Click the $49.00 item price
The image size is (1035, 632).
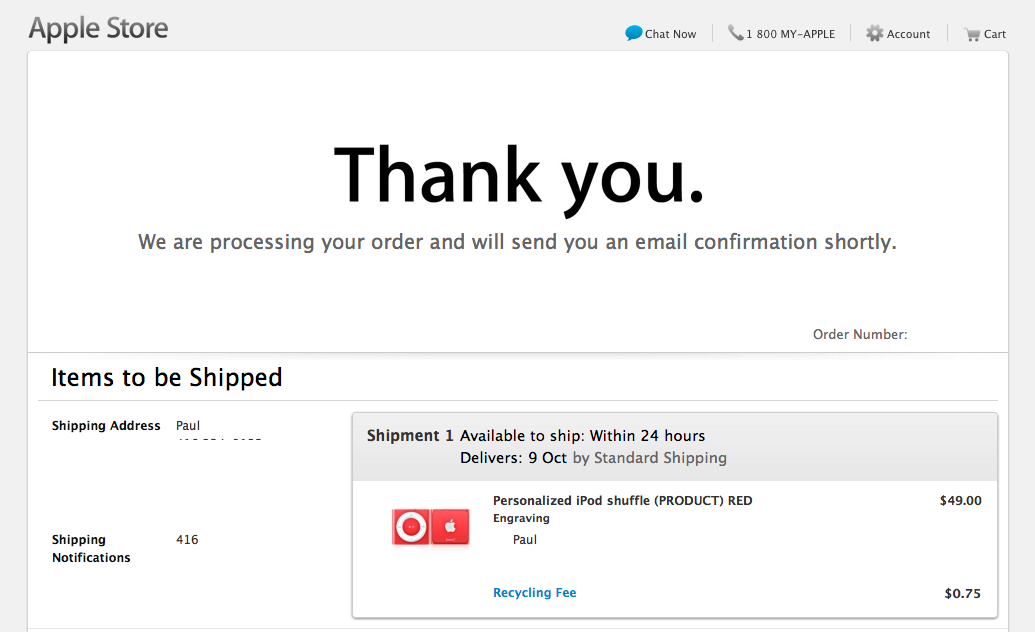pos(960,501)
